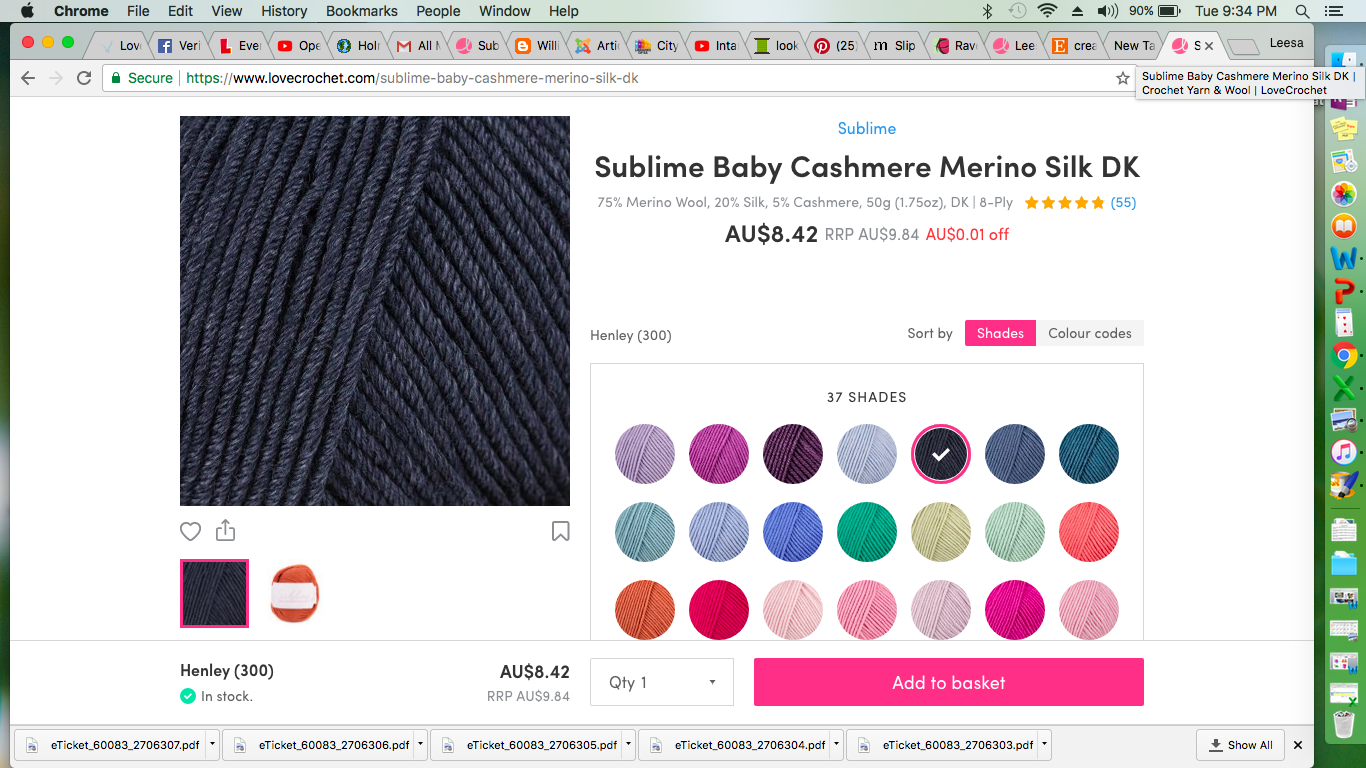Switch to the Pinterest tab

pos(835,45)
